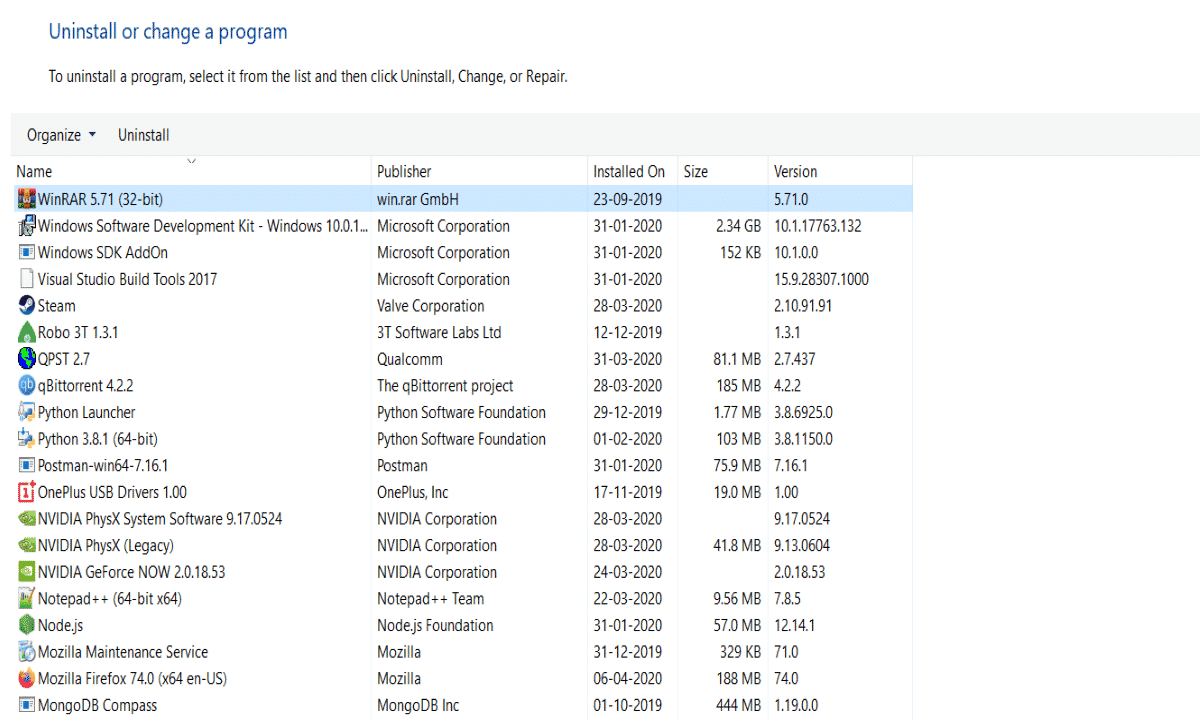This screenshot has height=720, width=1200.
Task: Select the QPST 2.7 icon
Action: tap(27, 359)
